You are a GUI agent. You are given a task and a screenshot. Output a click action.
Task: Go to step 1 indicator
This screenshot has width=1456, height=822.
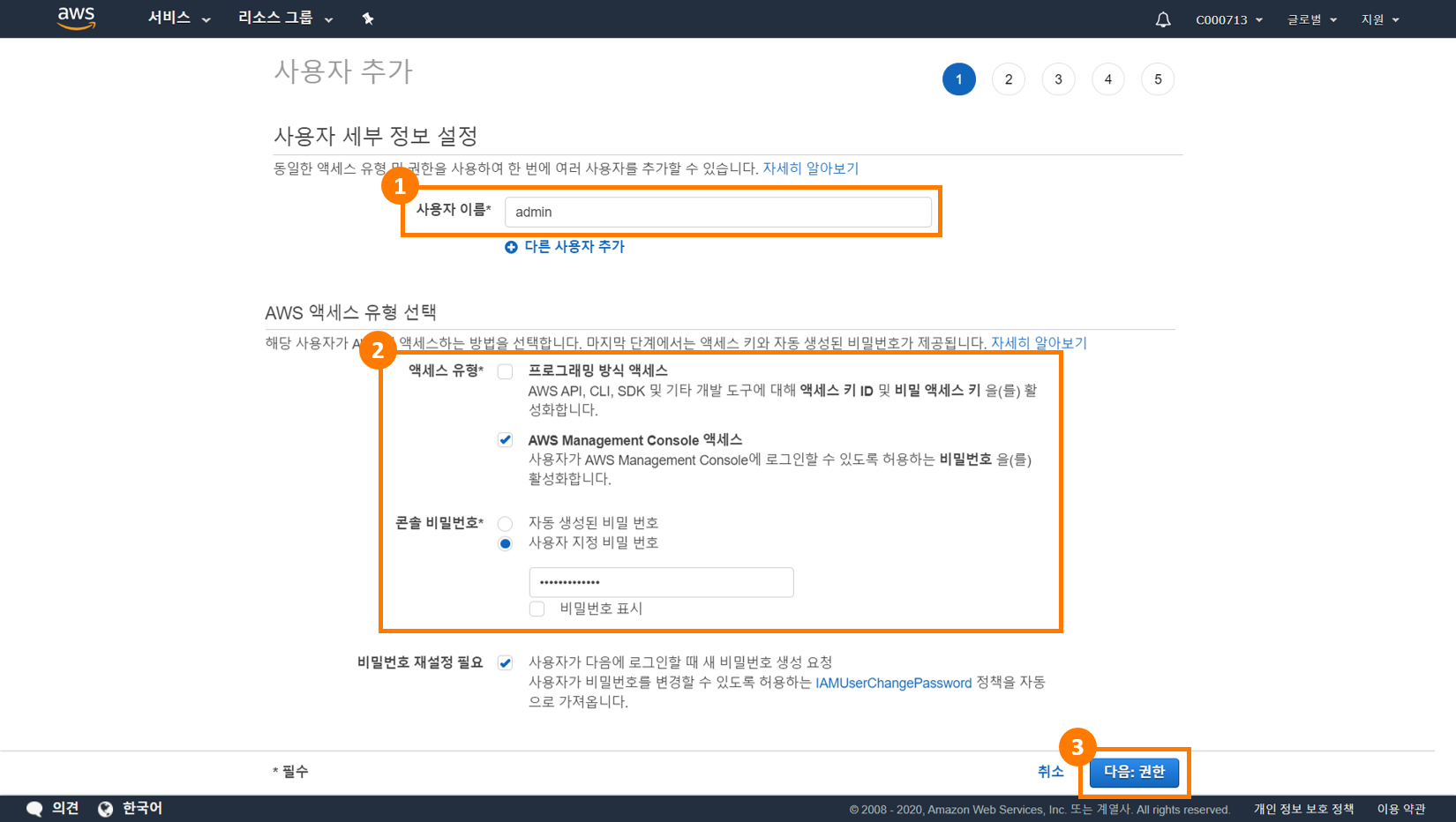959,79
